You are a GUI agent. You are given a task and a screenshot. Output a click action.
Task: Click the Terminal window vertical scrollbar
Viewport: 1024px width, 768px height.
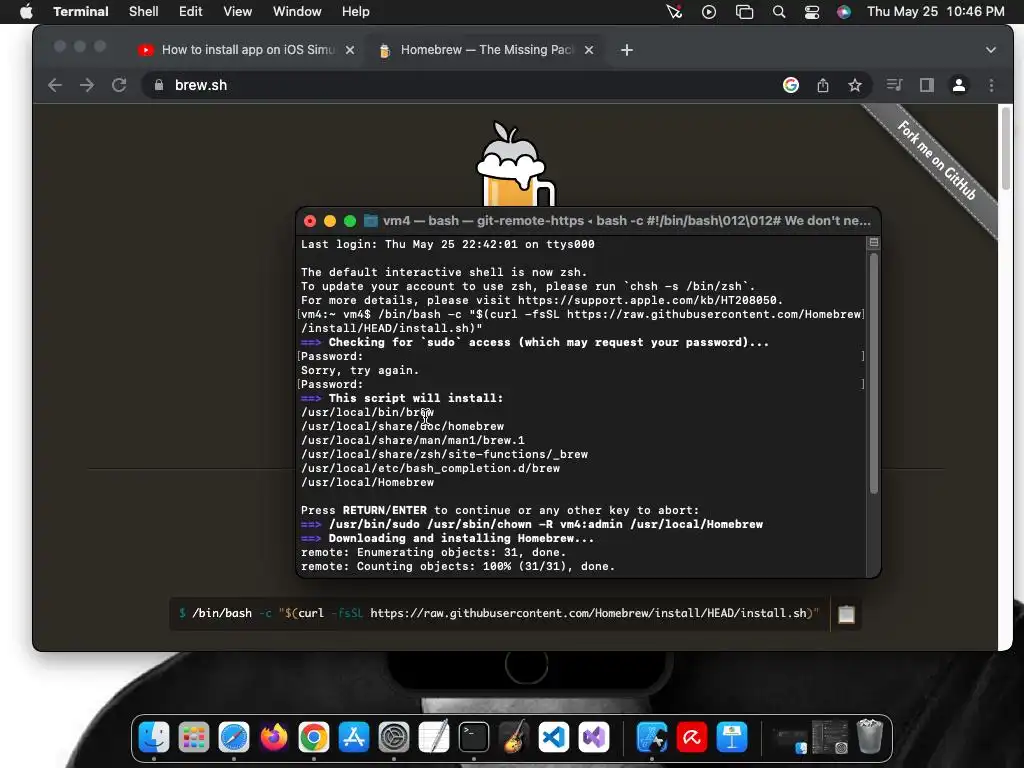point(874,372)
